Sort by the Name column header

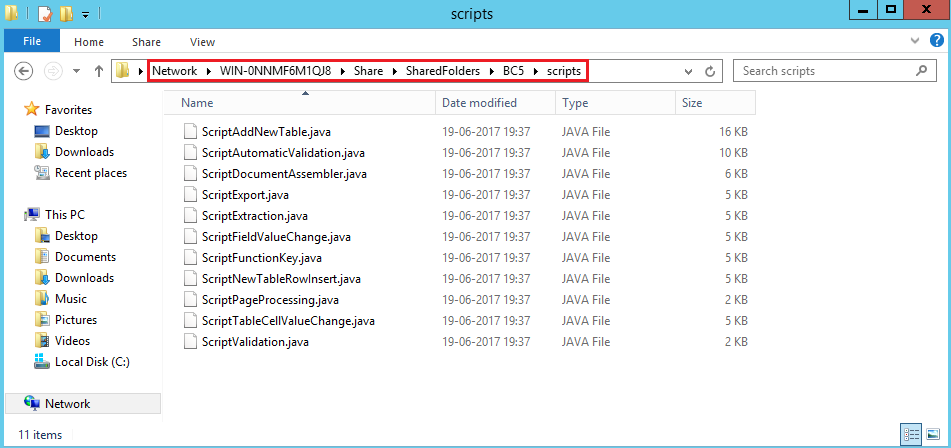pyautogui.click(x=300, y=102)
